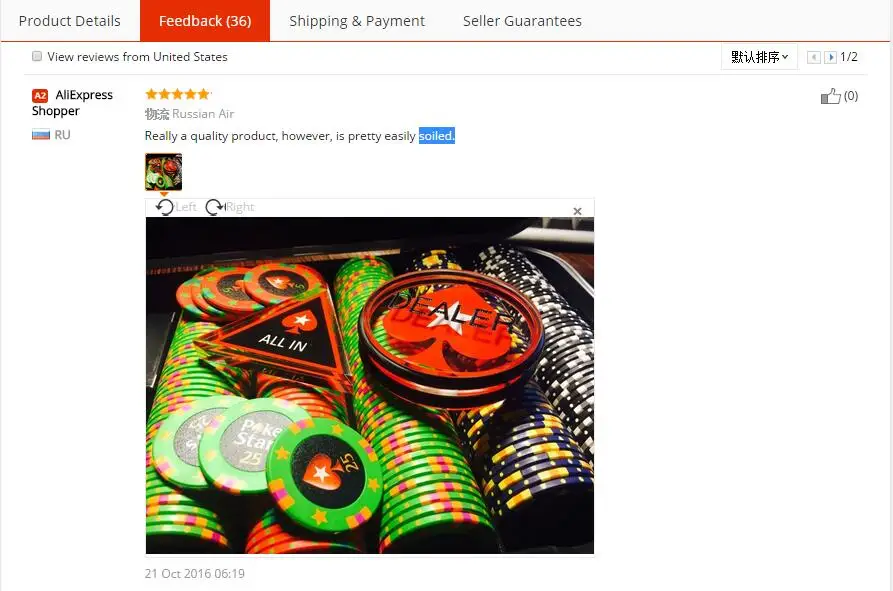
Task: Go to previous reviews page arrow
Action: click(814, 57)
